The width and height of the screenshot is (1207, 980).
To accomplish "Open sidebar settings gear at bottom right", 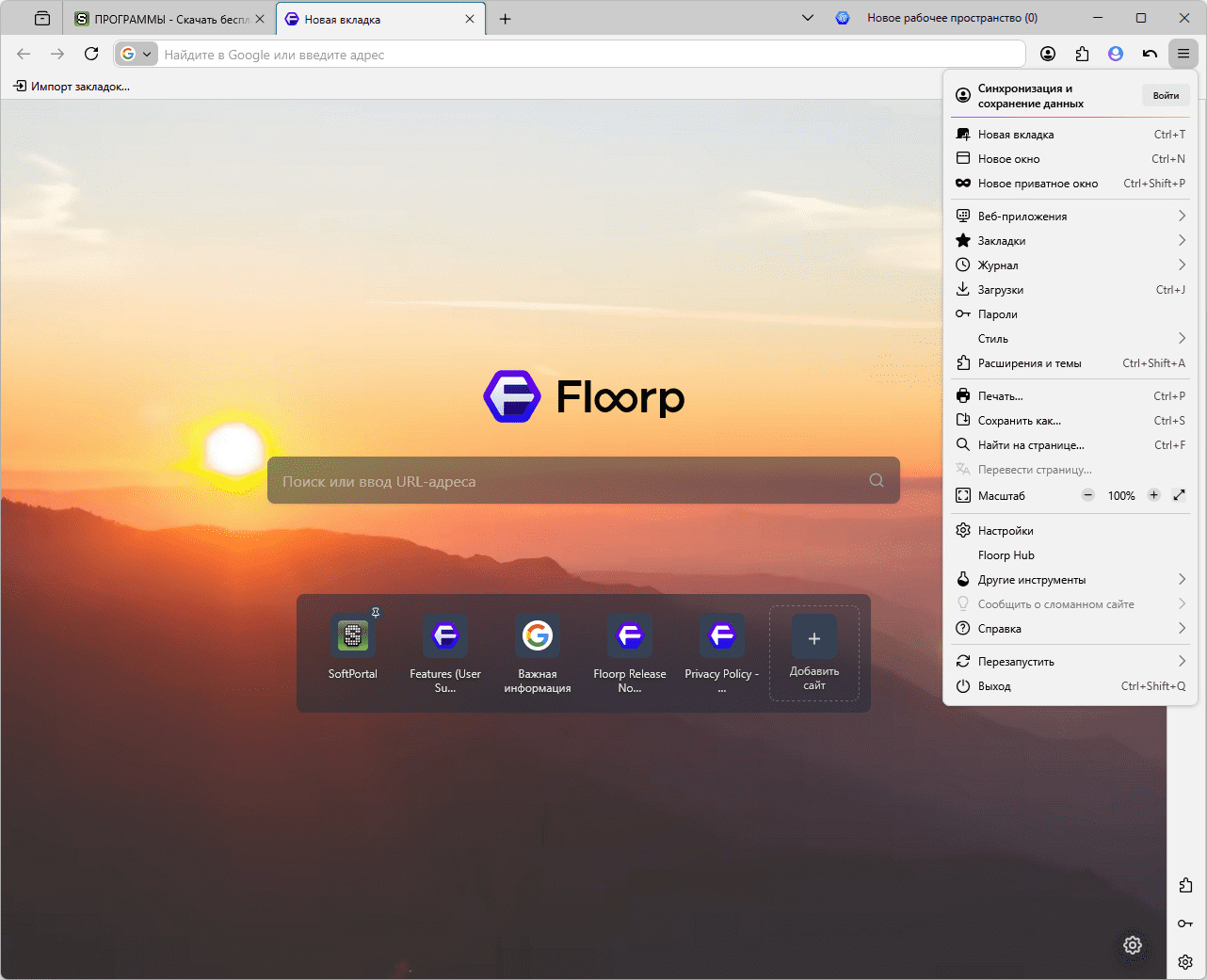I will tap(1185, 962).
